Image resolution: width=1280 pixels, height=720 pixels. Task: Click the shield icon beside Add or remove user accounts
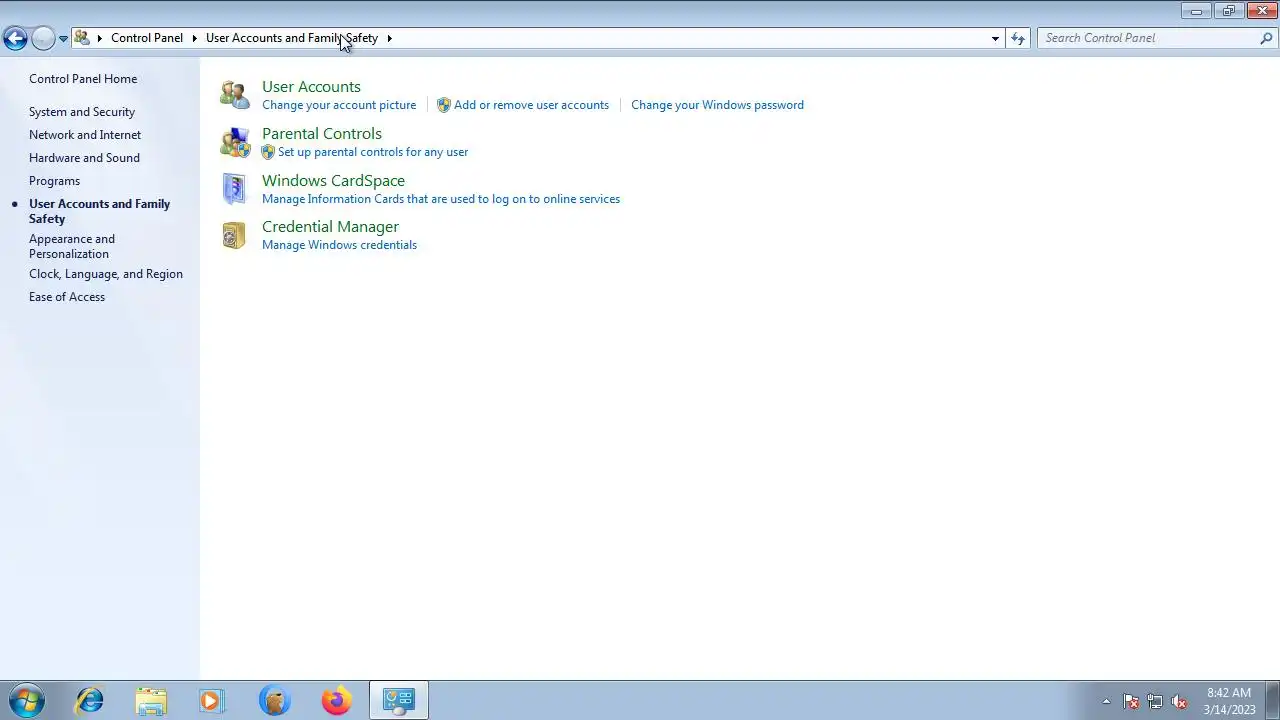(x=444, y=105)
